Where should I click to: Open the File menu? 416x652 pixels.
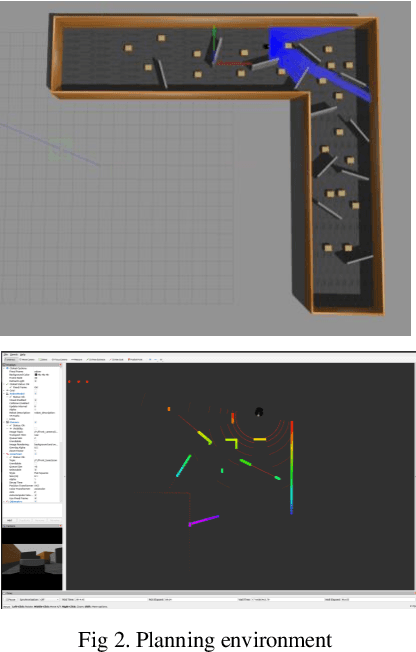[5, 354]
